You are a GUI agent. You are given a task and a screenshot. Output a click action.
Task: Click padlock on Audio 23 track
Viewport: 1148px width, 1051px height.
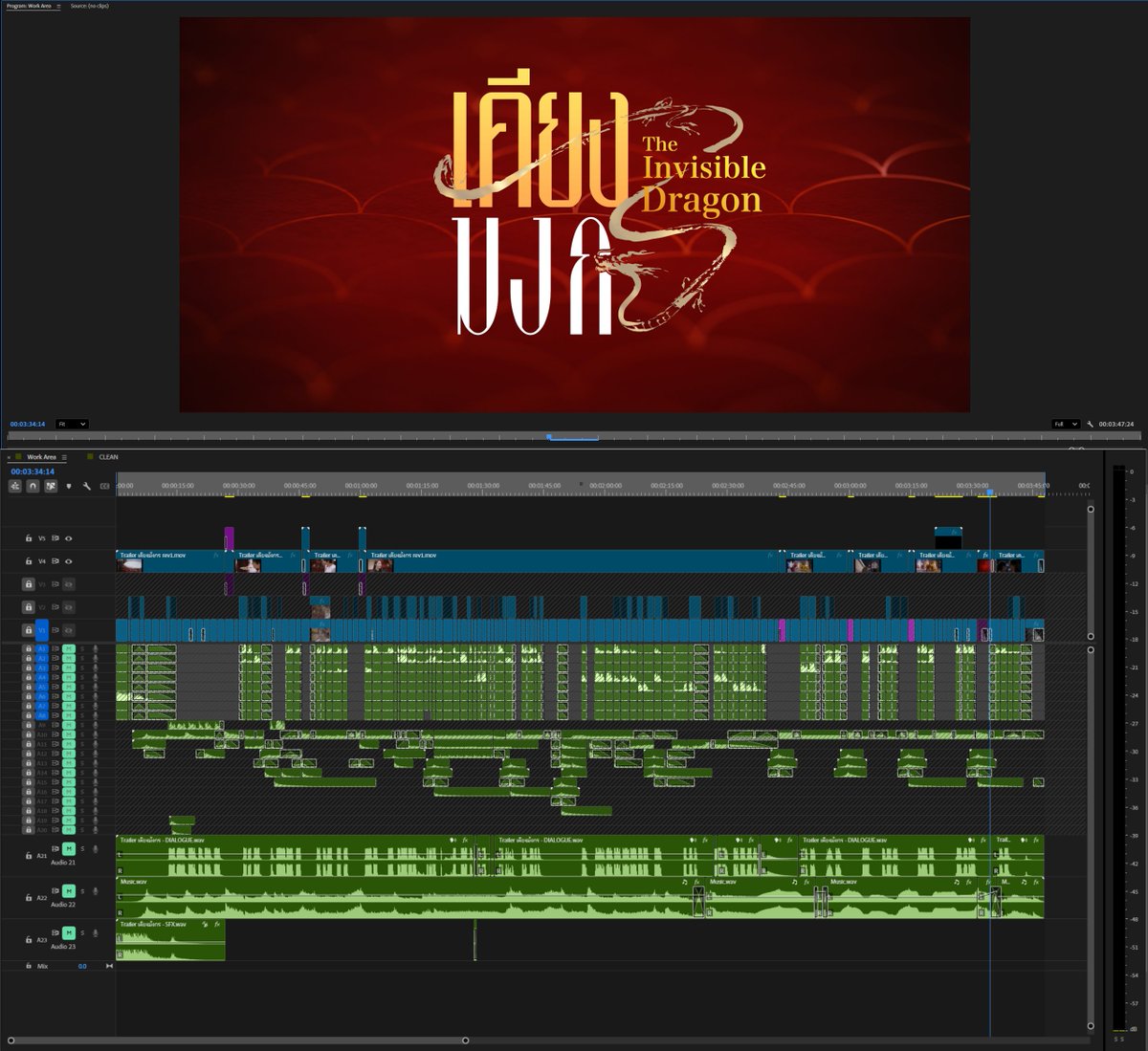click(29, 939)
